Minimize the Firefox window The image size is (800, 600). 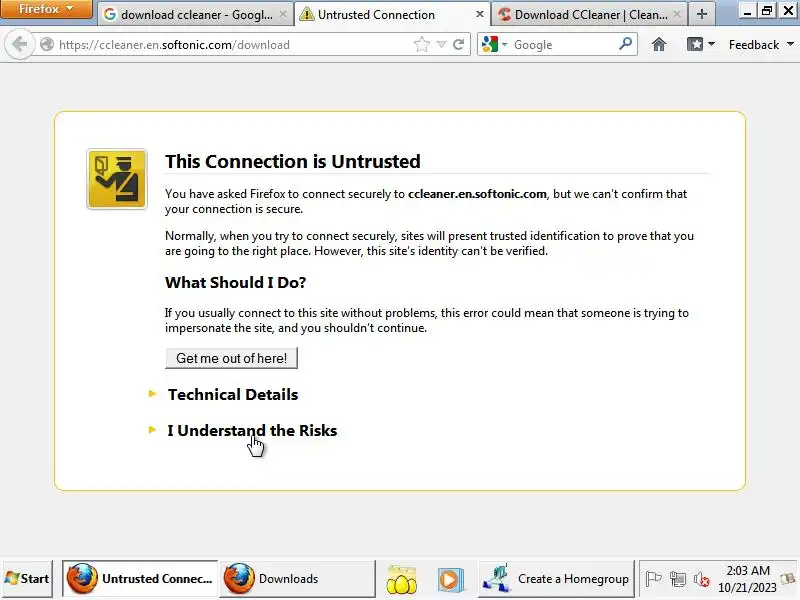coord(747,11)
